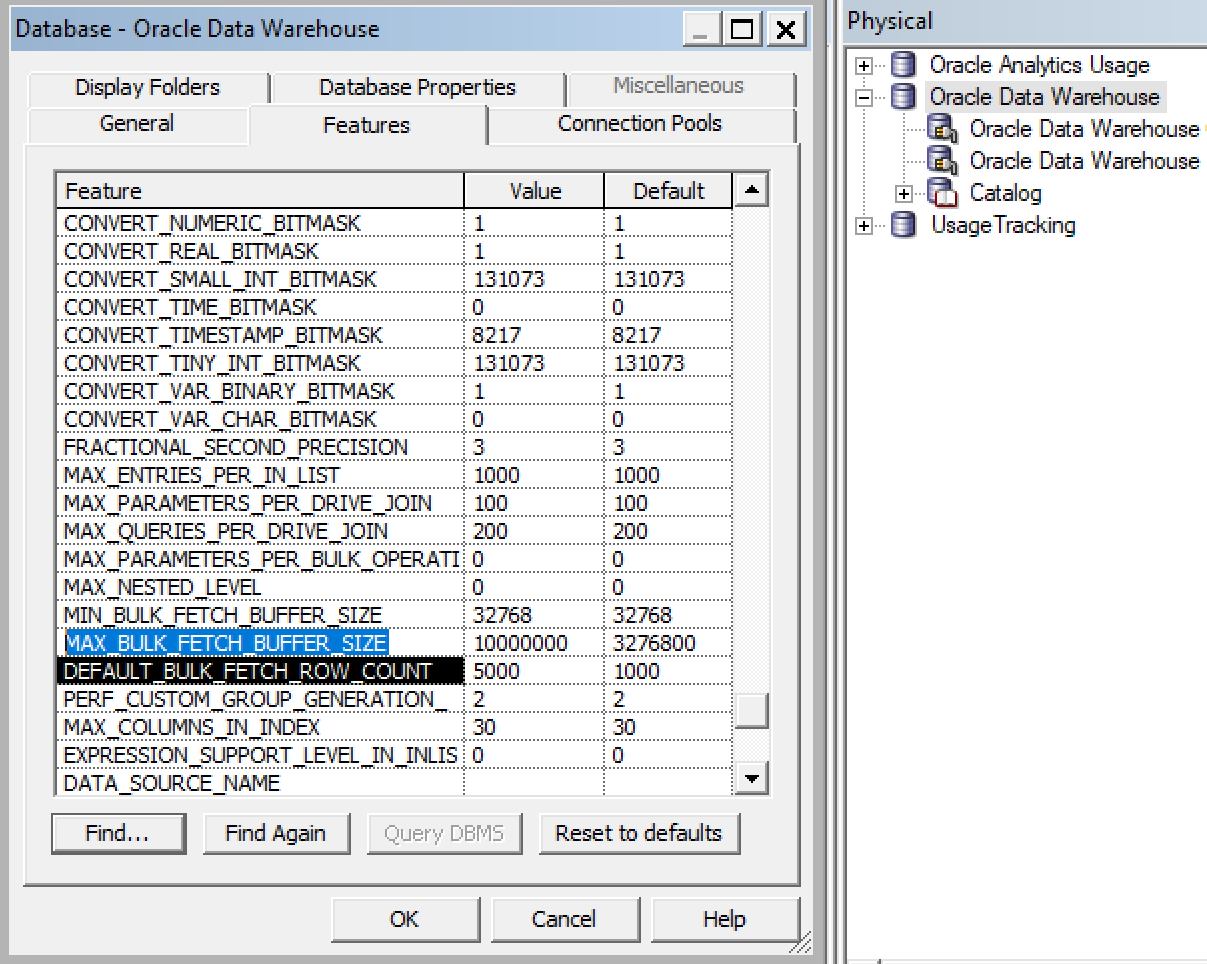Click the Find Again button
1207x964 pixels.
coord(276,832)
